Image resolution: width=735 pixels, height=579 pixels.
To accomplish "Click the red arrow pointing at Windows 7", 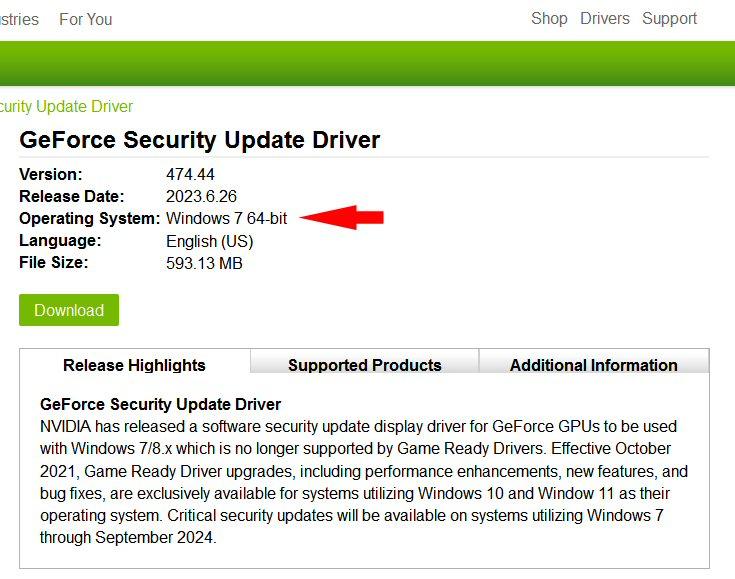I will point(342,218).
